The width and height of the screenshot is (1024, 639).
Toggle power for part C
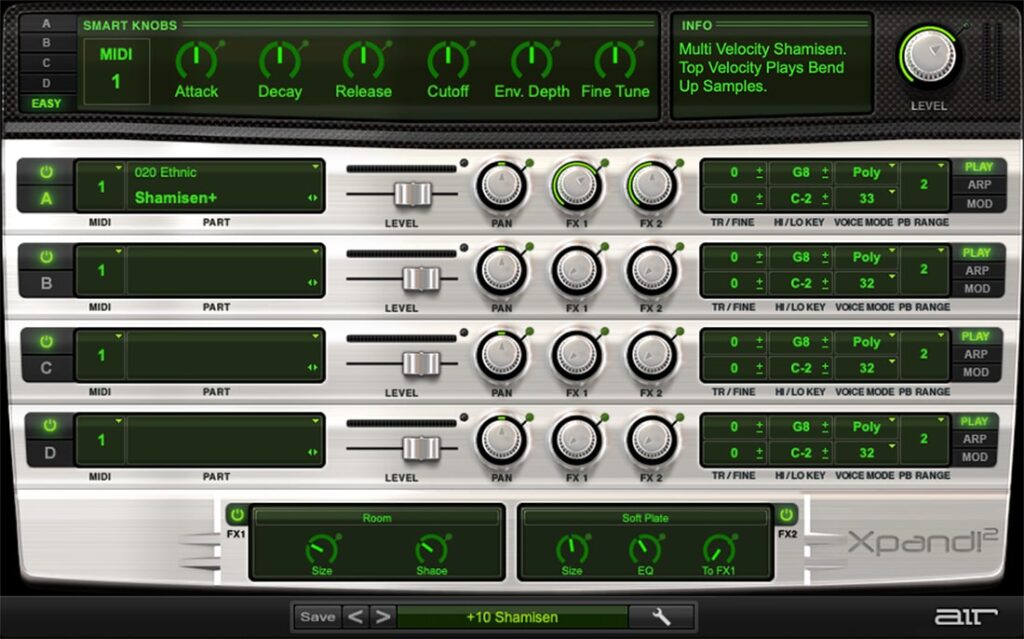click(46, 342)
